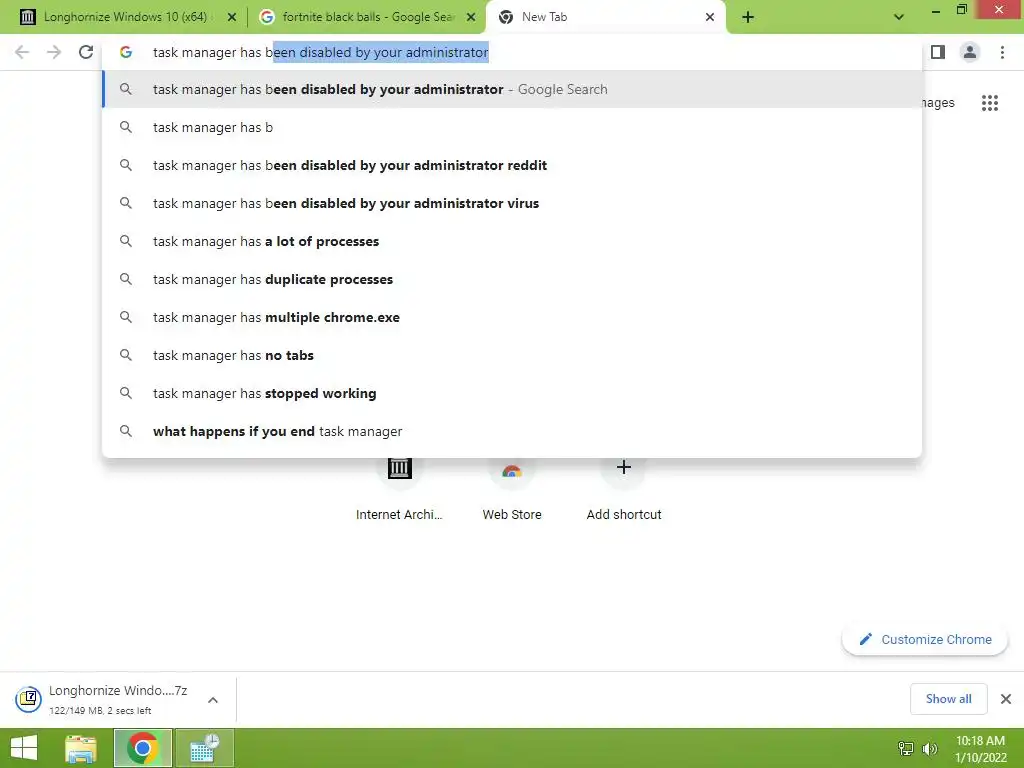Screen dimensions: 1024x768
Task: Click the Images link behind suggestions
Action: tap(938, 103)
